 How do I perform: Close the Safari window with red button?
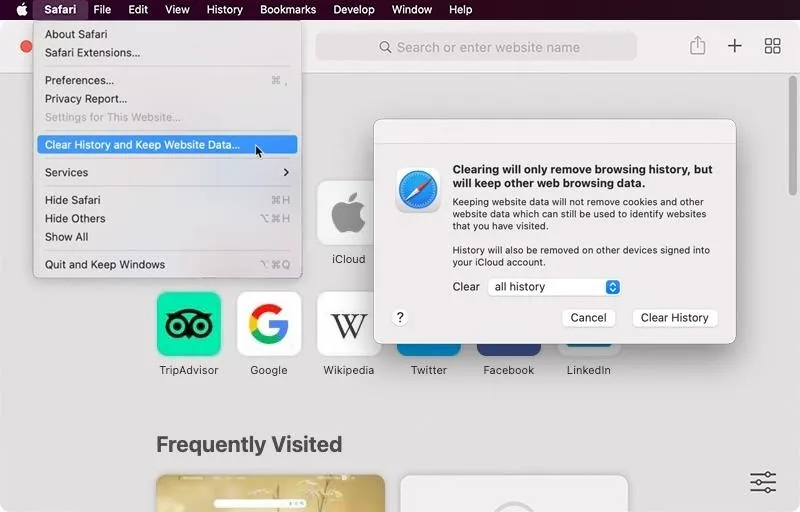(x=26, y=47)
